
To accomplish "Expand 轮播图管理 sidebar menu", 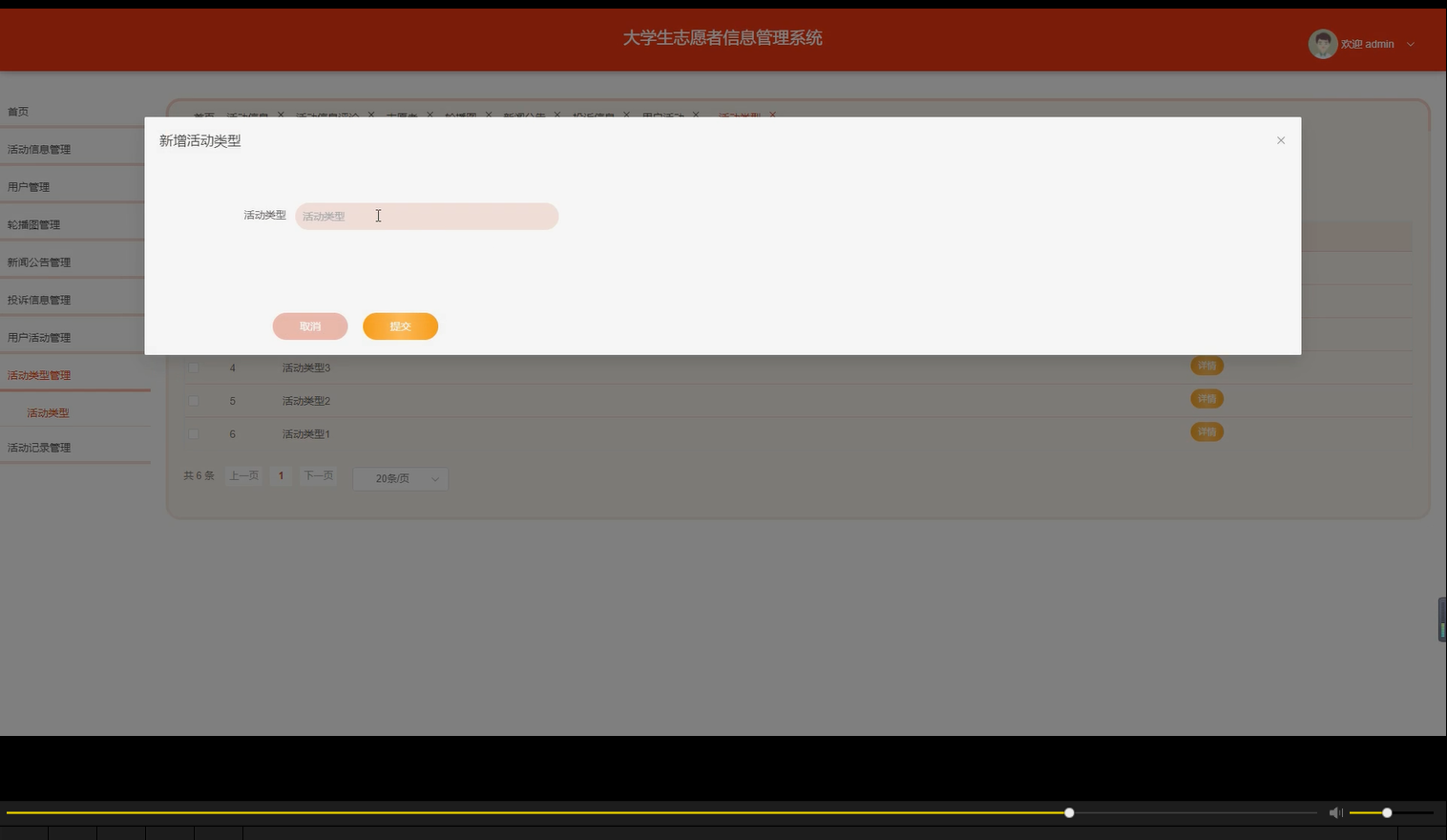I will point(33,224).
